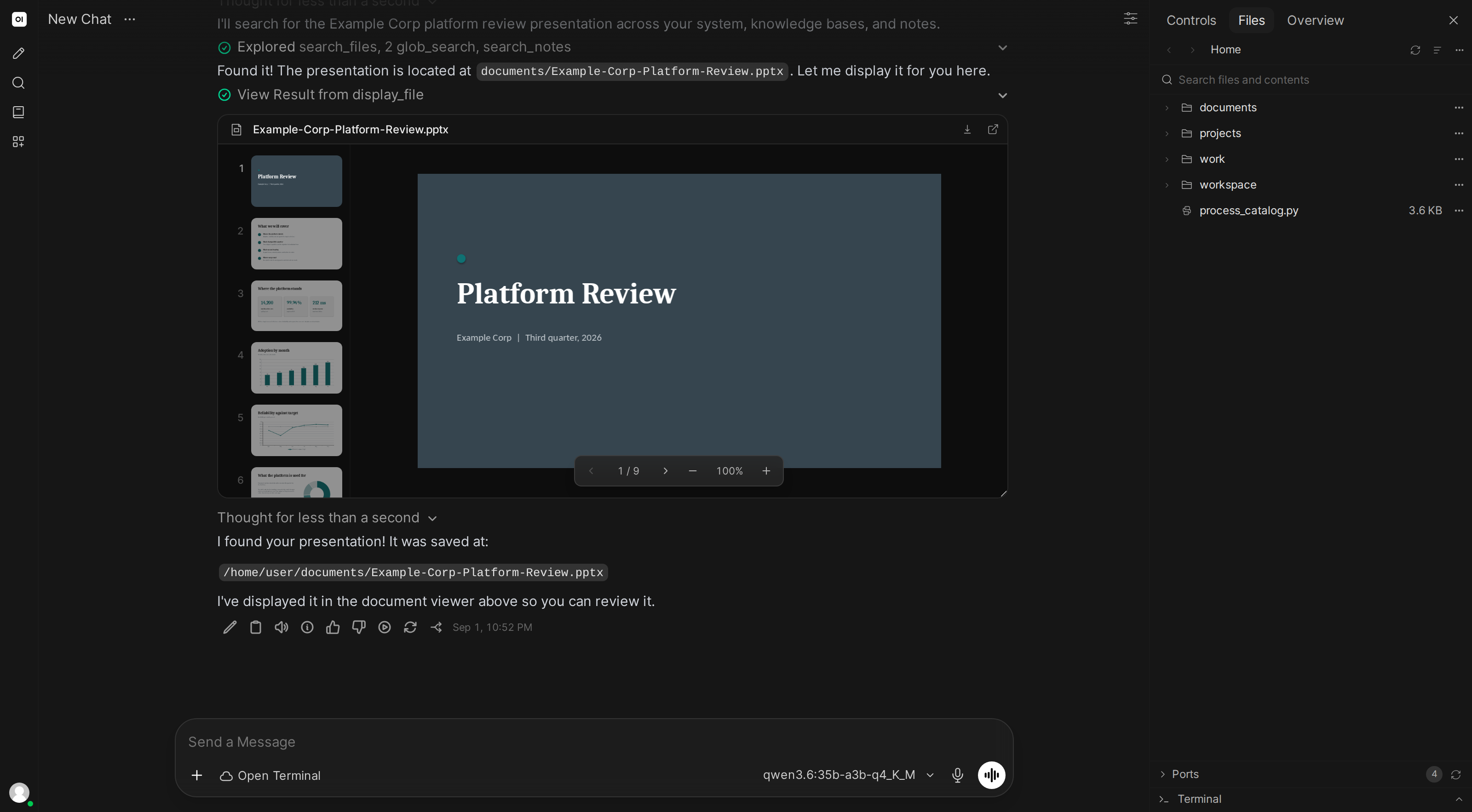Read the response aloud with speaker icon

pyautogui.click(x=281, y=628)
